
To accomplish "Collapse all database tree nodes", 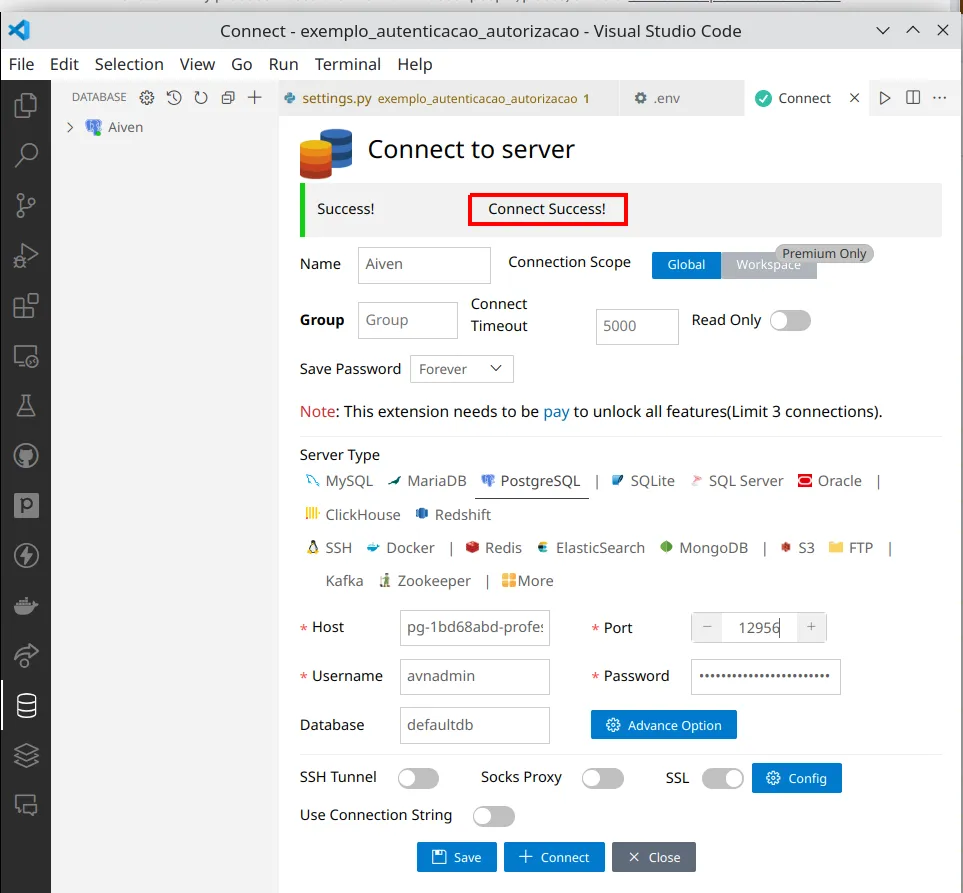I will pyautogui.click(x=228, y=98).
